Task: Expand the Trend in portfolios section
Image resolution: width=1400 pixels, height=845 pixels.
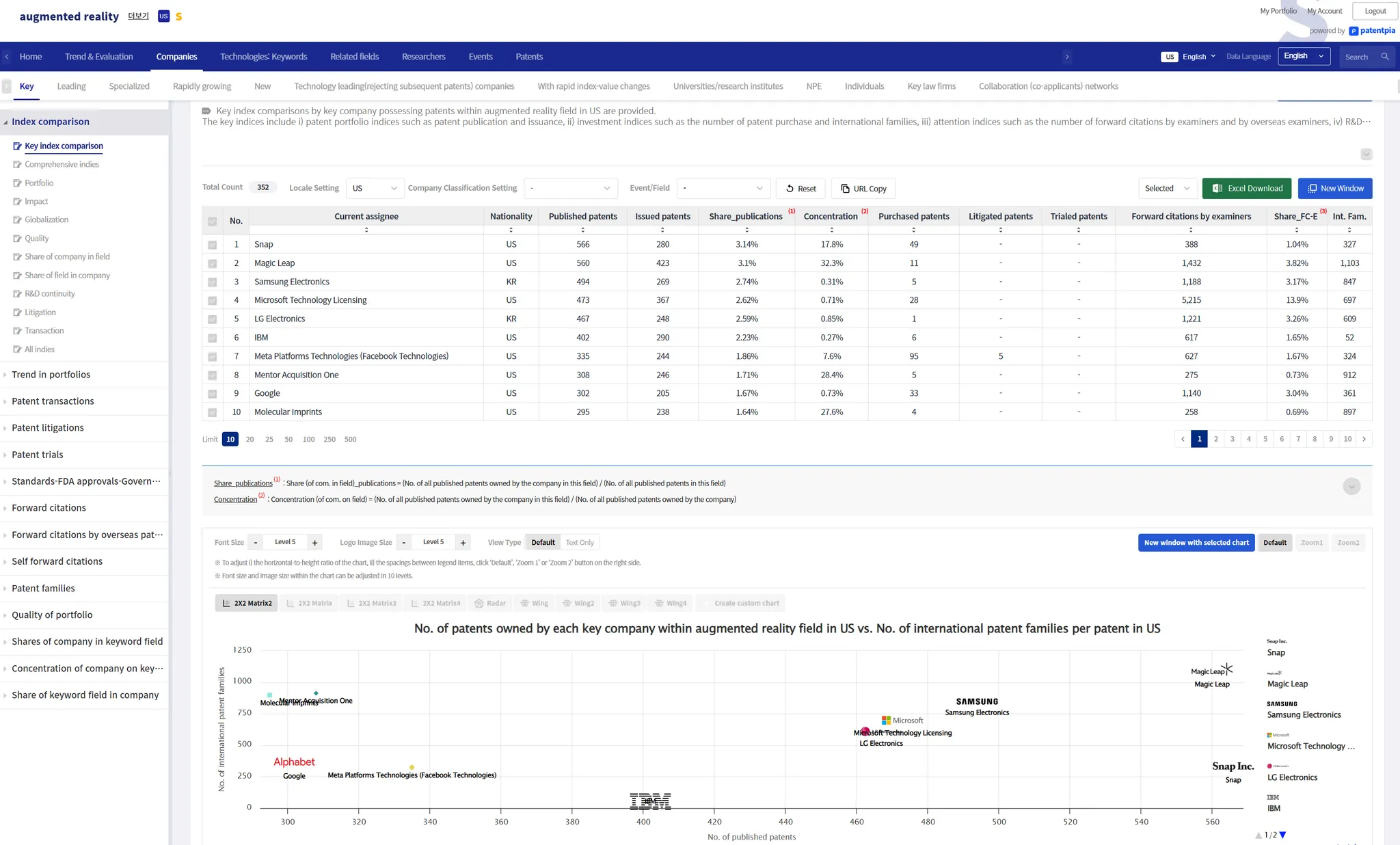Action: coord(51,375)
